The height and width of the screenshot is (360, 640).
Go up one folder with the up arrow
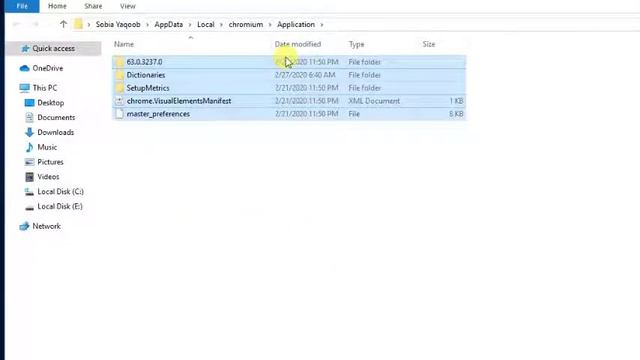pyautogui.click(x=63, y=24)
